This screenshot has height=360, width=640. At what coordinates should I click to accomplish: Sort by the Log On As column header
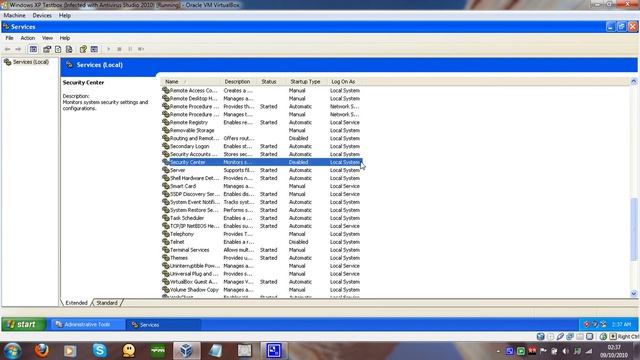[x=345, y=82]
